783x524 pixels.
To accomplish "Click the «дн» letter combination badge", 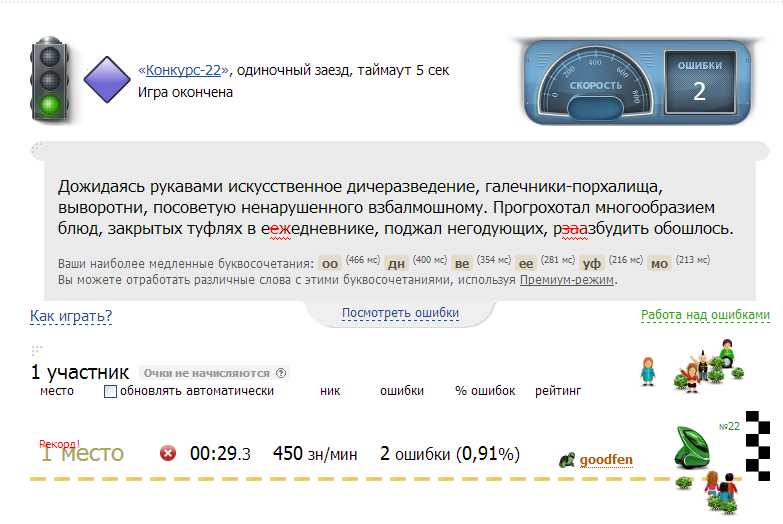I will click(396, 263).
